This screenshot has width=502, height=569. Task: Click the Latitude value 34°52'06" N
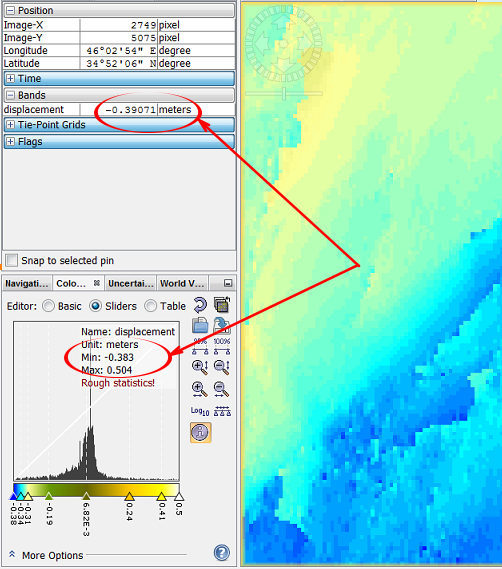(121, 63)
